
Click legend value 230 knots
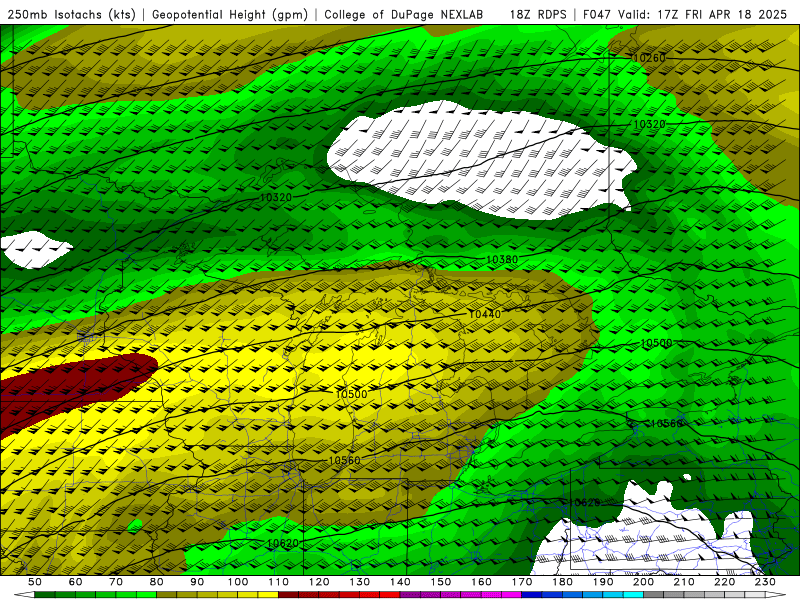click(x=765, y=582)
